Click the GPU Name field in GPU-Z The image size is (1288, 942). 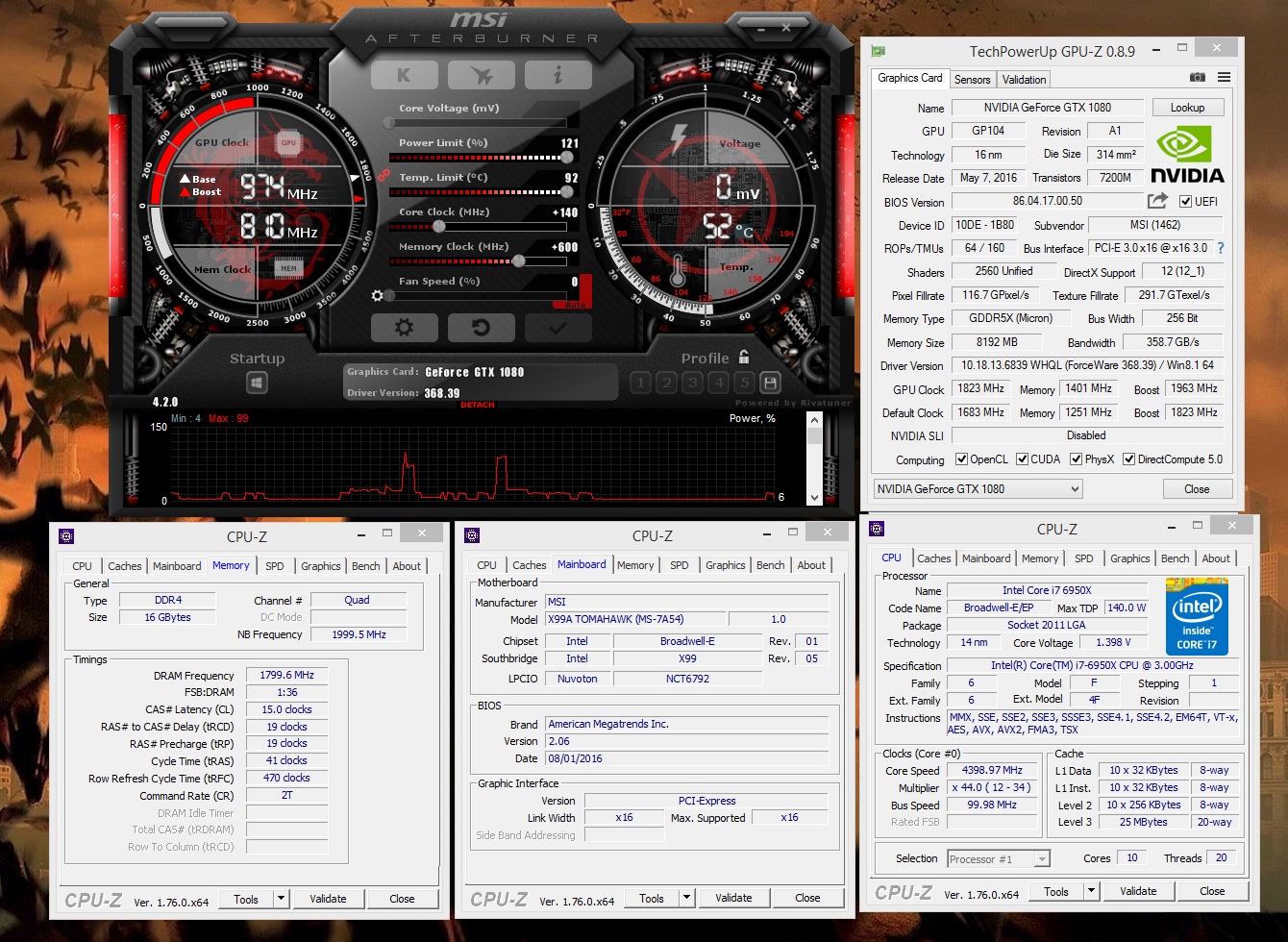[1047, 108]
